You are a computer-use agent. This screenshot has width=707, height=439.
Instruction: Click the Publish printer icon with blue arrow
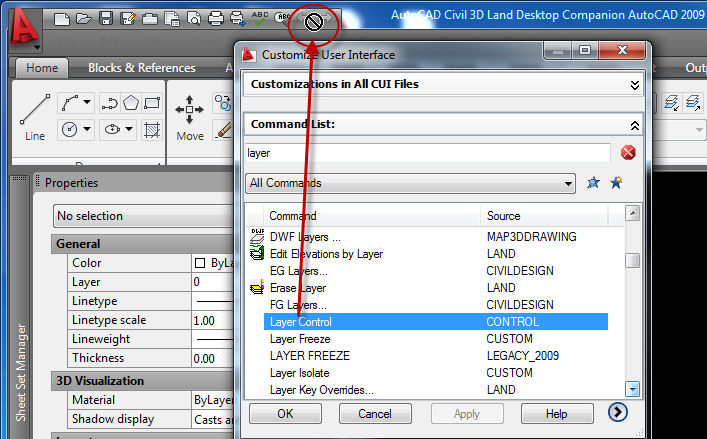238,18
